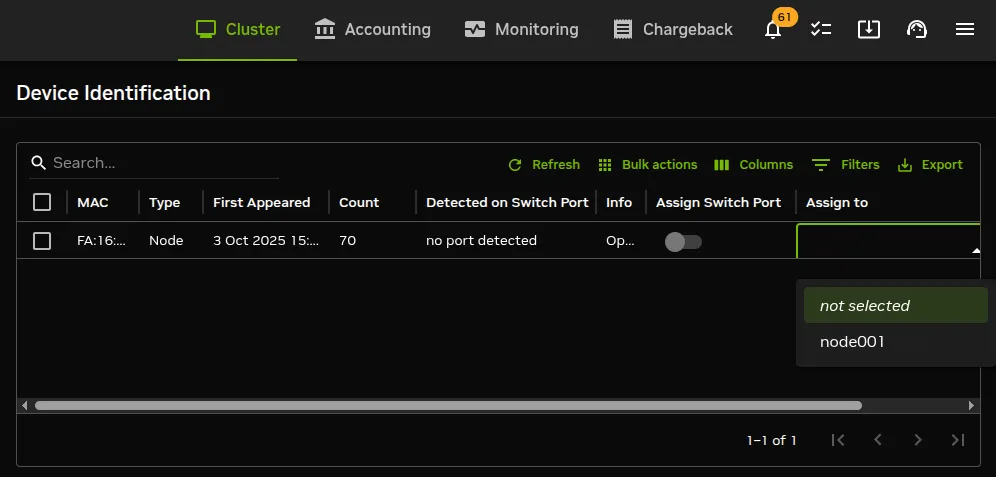This screenshot has height=477, width=996.
Task: Click the Info column header
Action: pyautogui.click(x=619, y=203)
